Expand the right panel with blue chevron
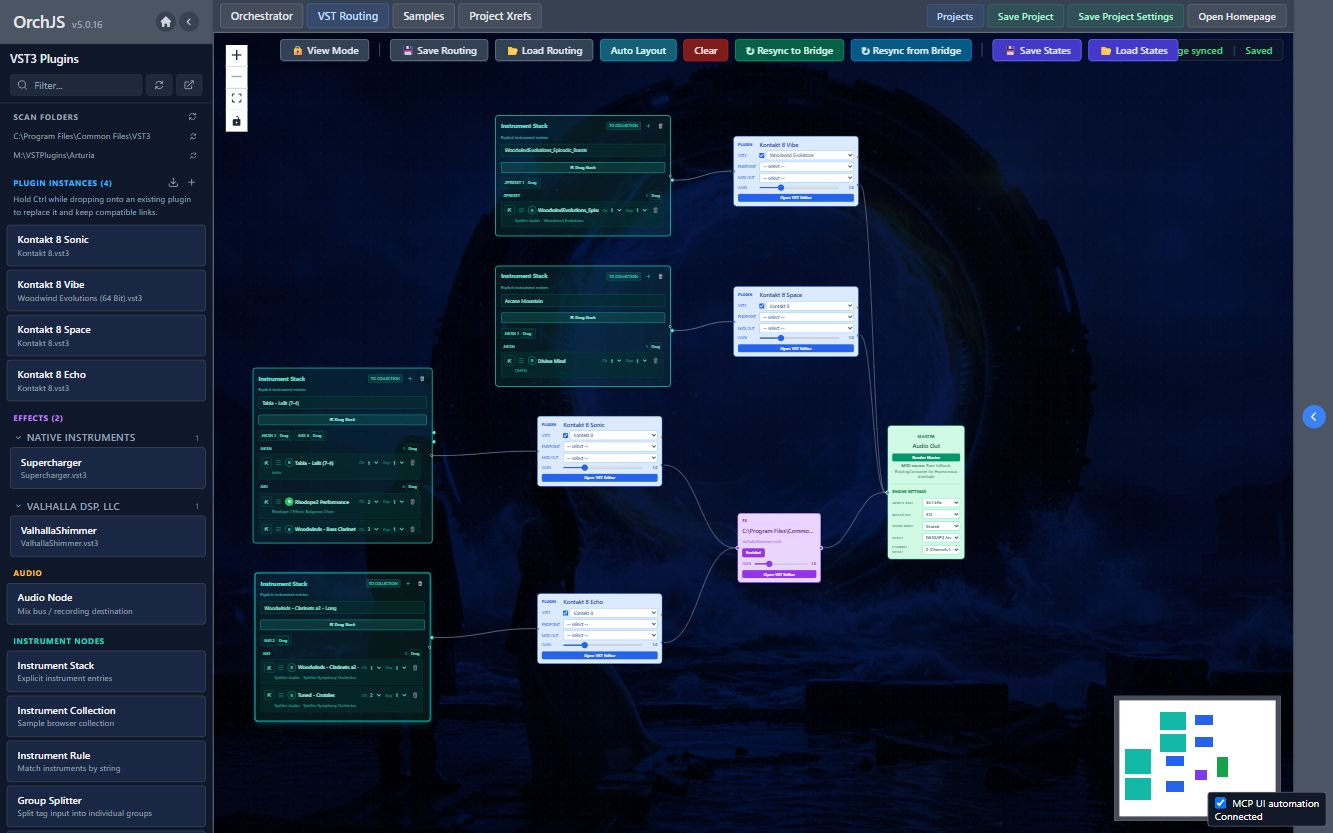 click(x=1314, y=417)
